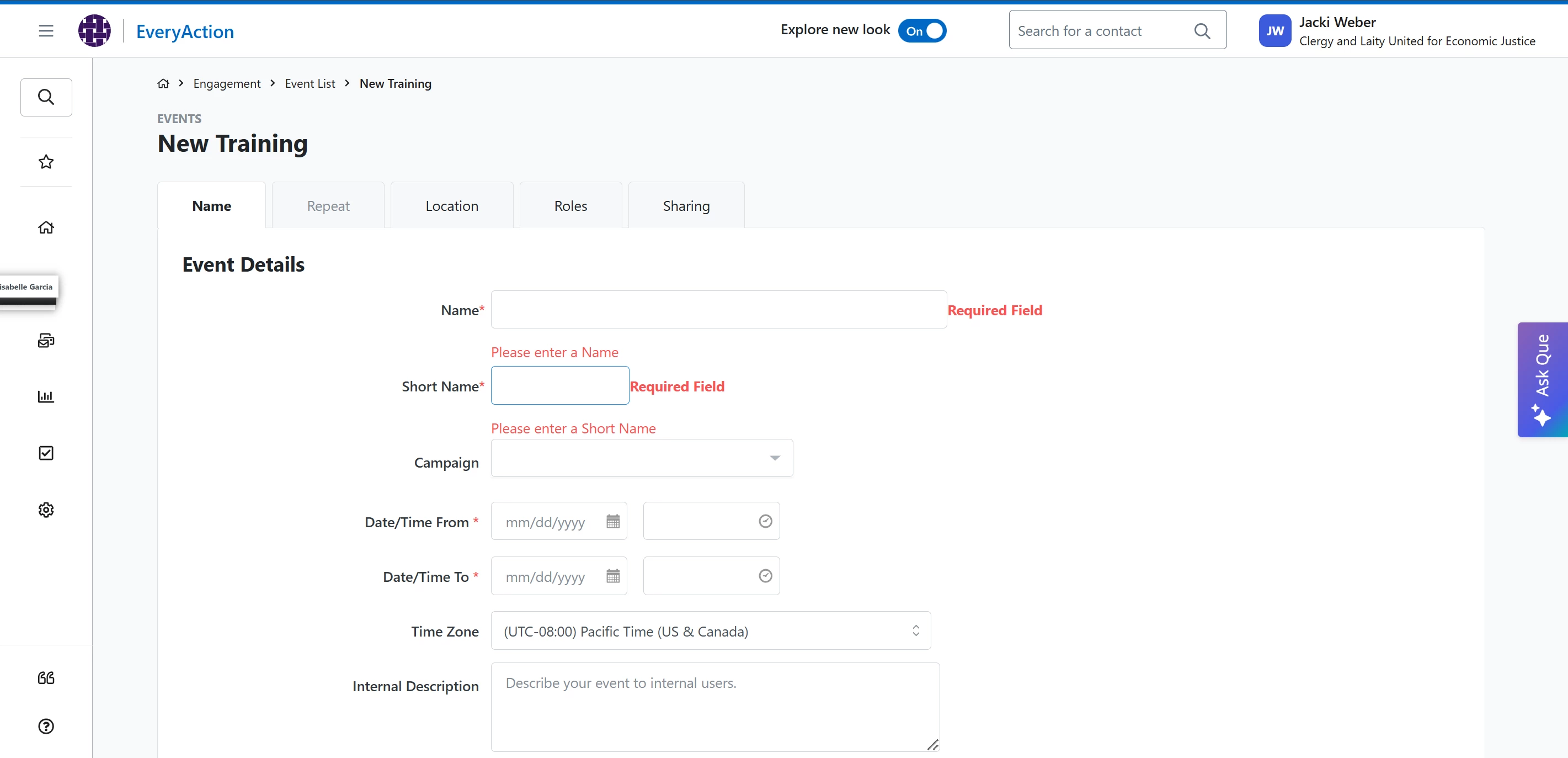This screenshot has height=758, width=1568.
Task: Open the hamburger navigation menu
Action: click(x=46, y=31)
